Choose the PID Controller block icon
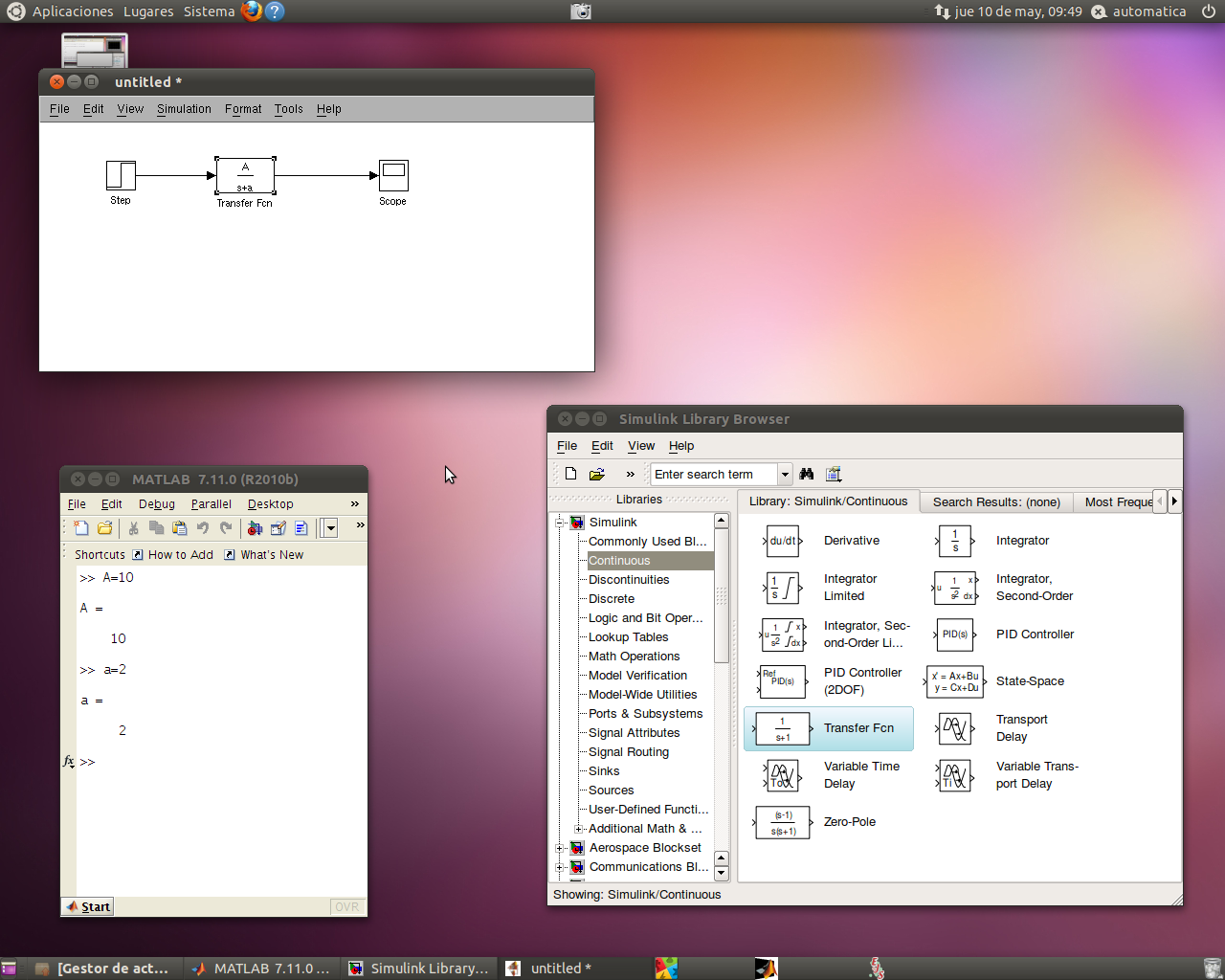This screenshot has width=1225, height=980. coord(955,635)
